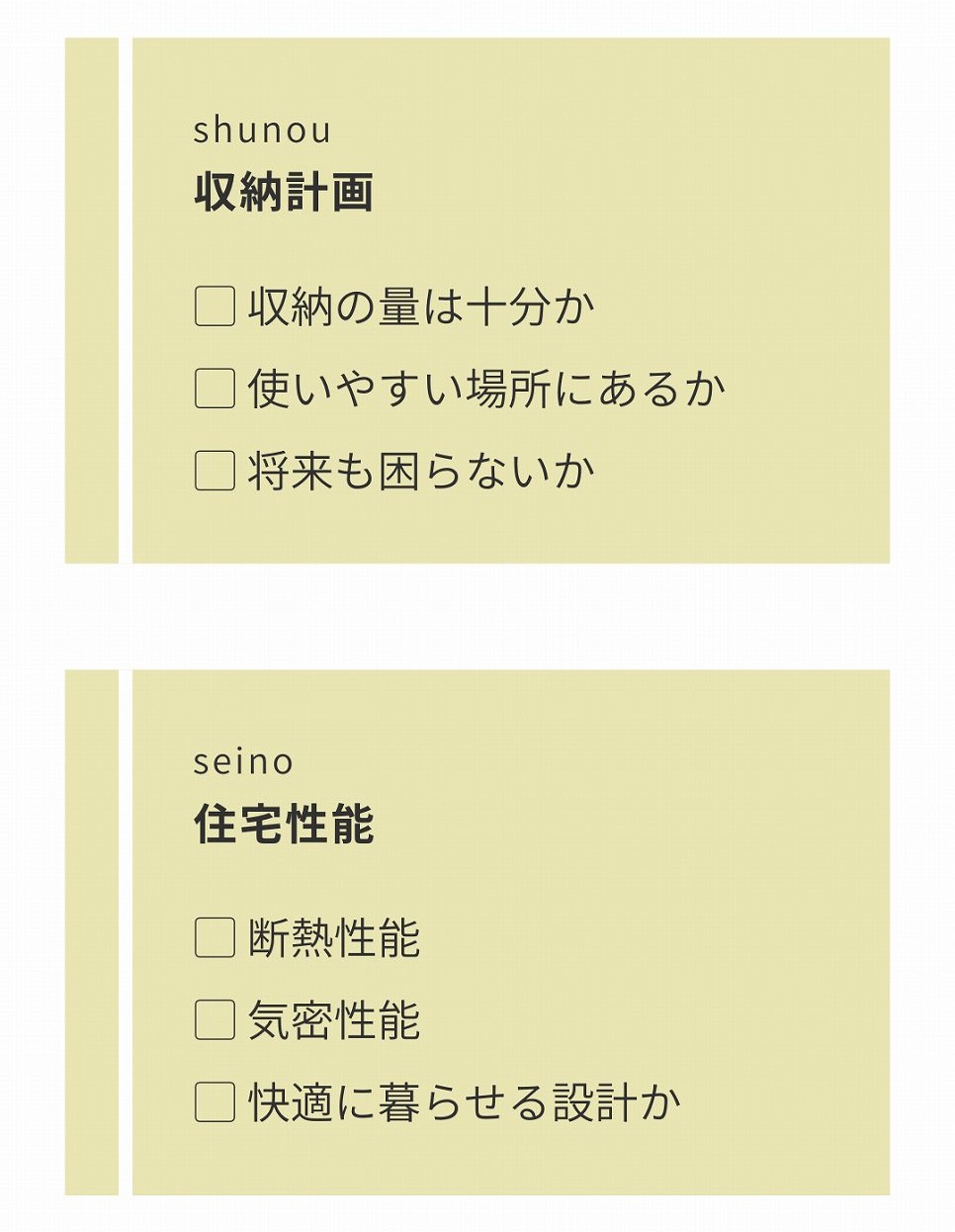This screenshot has width=955, height=1232.
Task: Click the 使いやすい場所にあるか label text
Action: tap(486, 389)
